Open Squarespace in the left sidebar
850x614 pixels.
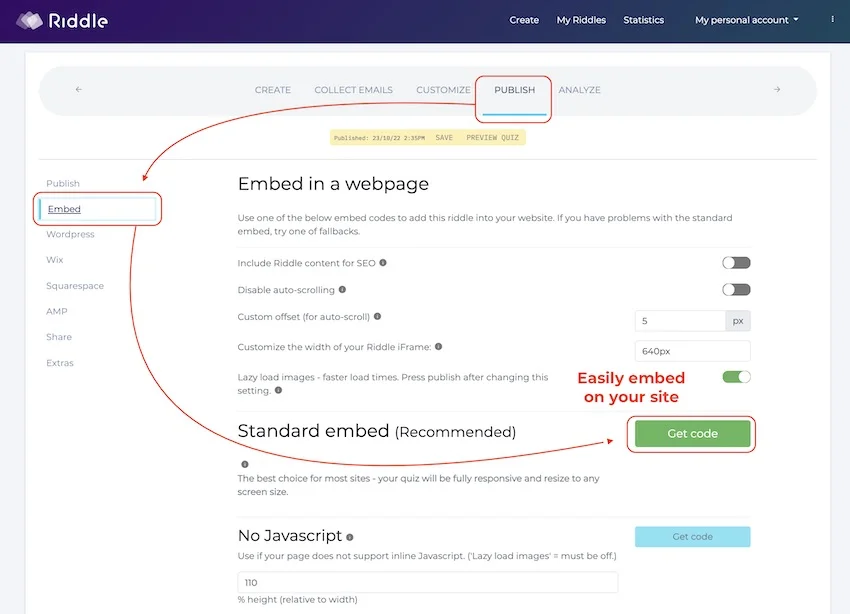click(75, 286)
